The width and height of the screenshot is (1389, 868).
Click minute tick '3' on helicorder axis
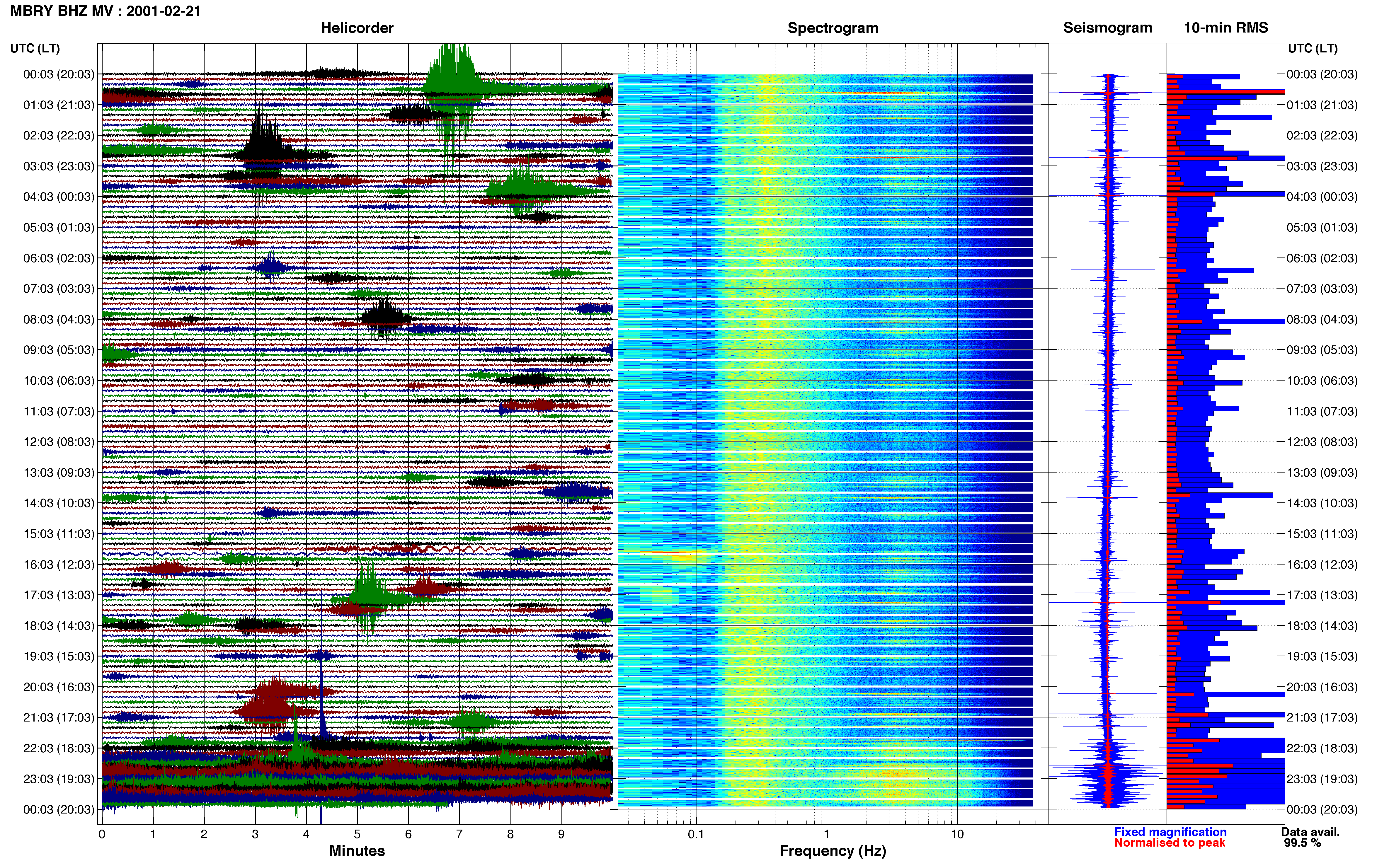tap(255, 834)
